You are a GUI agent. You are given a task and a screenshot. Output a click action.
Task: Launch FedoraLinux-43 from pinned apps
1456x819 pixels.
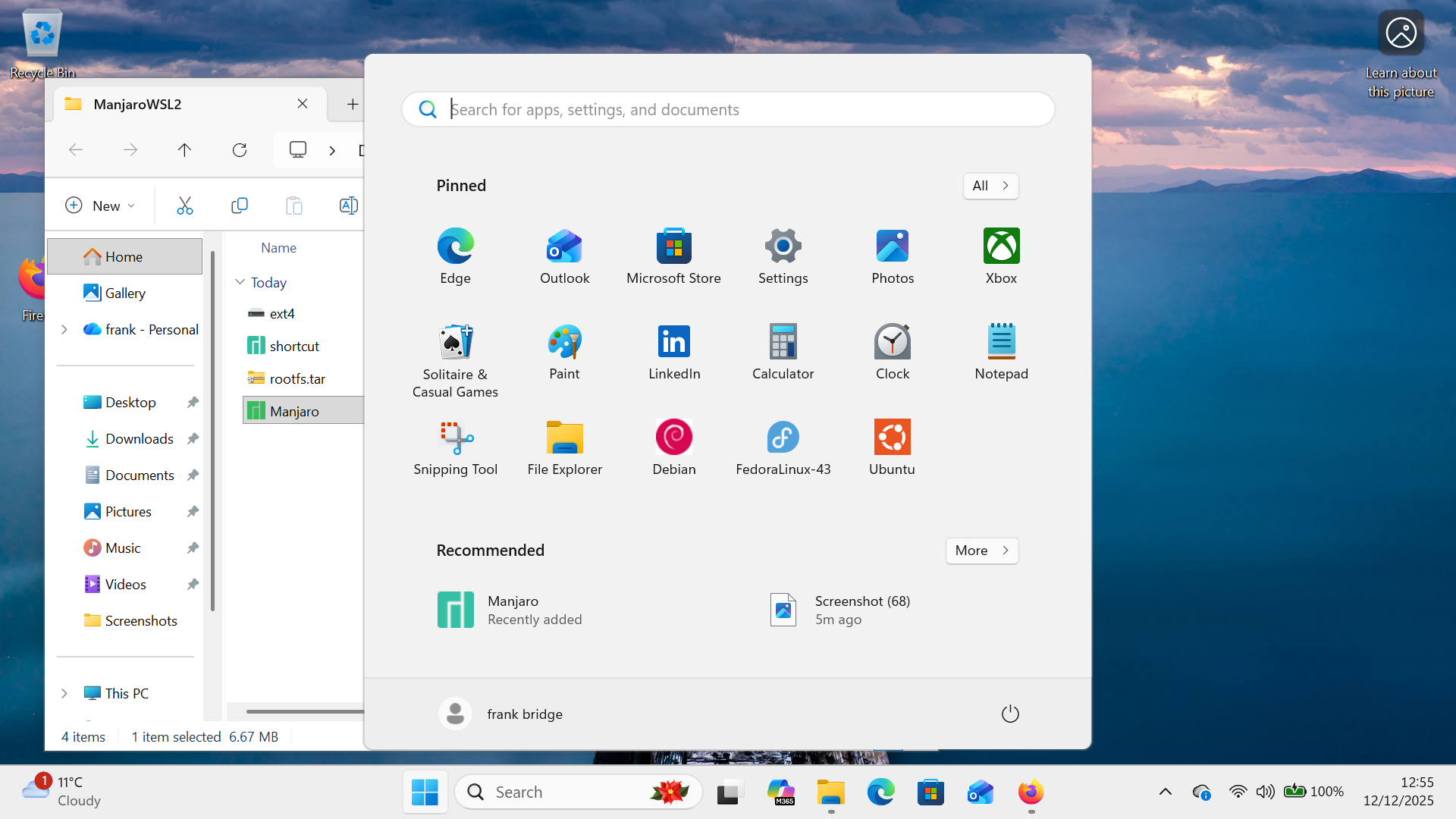[783, 447]
